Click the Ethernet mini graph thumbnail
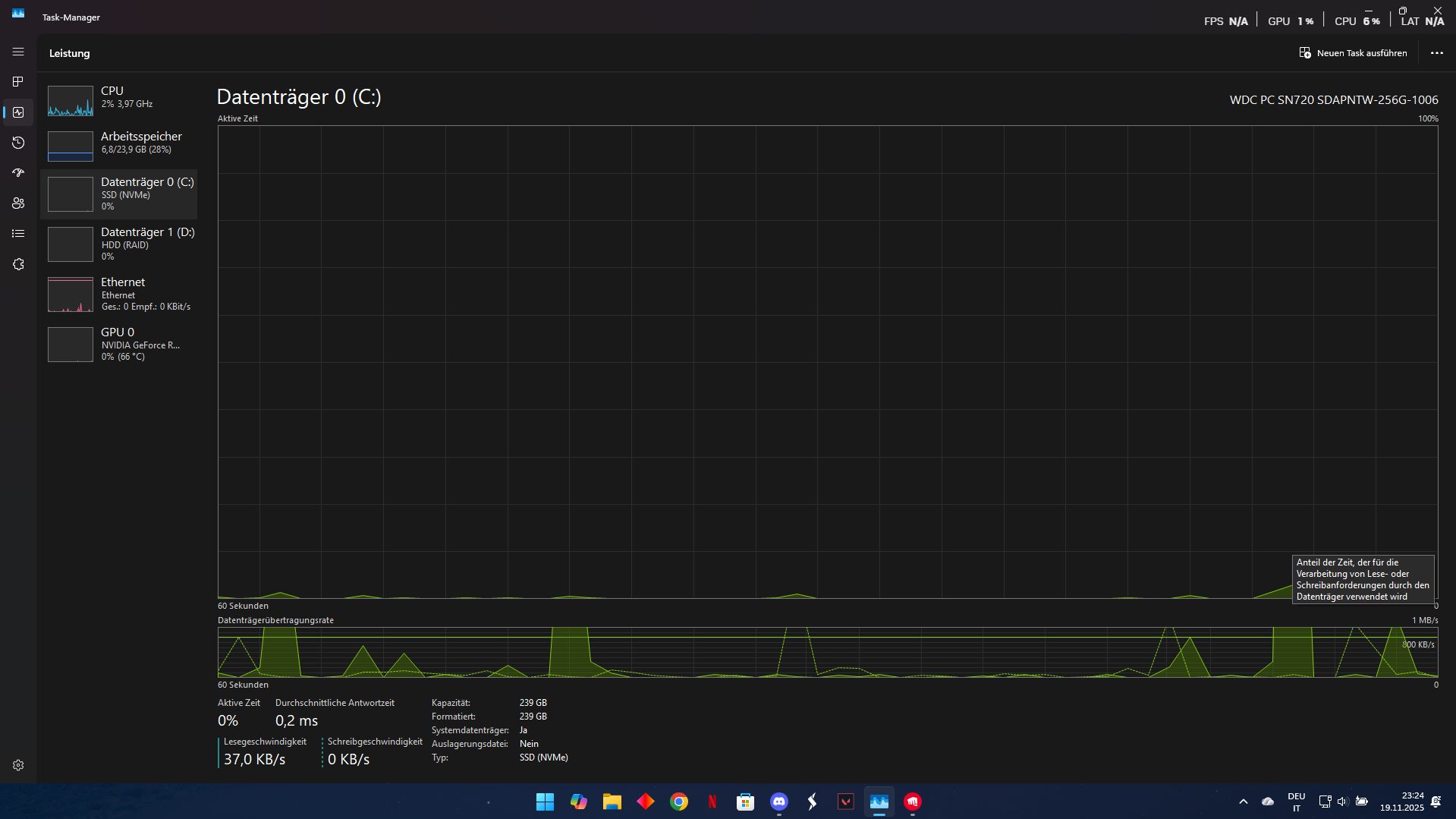 [71, 295]
